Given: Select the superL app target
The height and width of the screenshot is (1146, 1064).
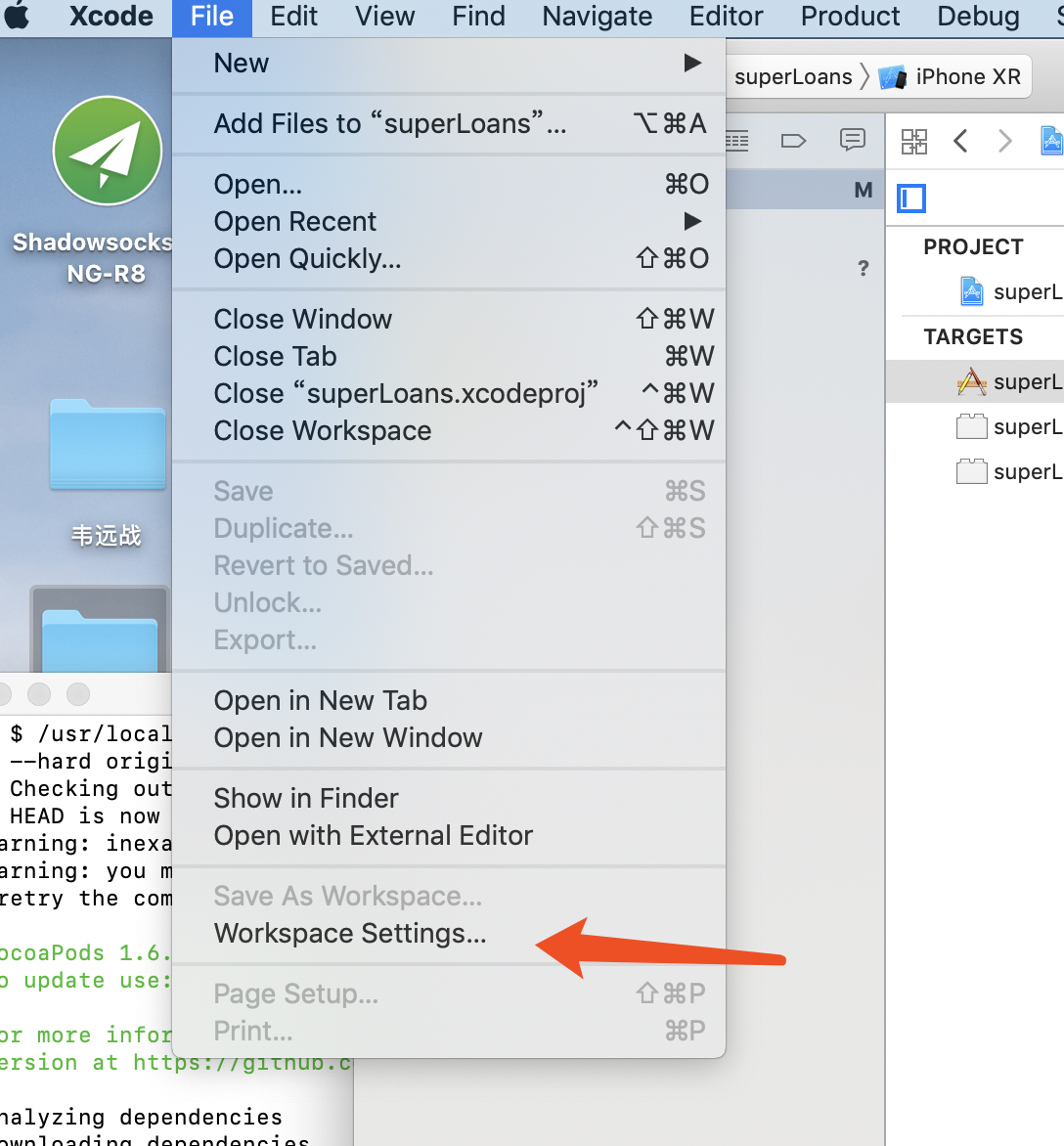Looking at the screenshot, I should tap(976, 381).
